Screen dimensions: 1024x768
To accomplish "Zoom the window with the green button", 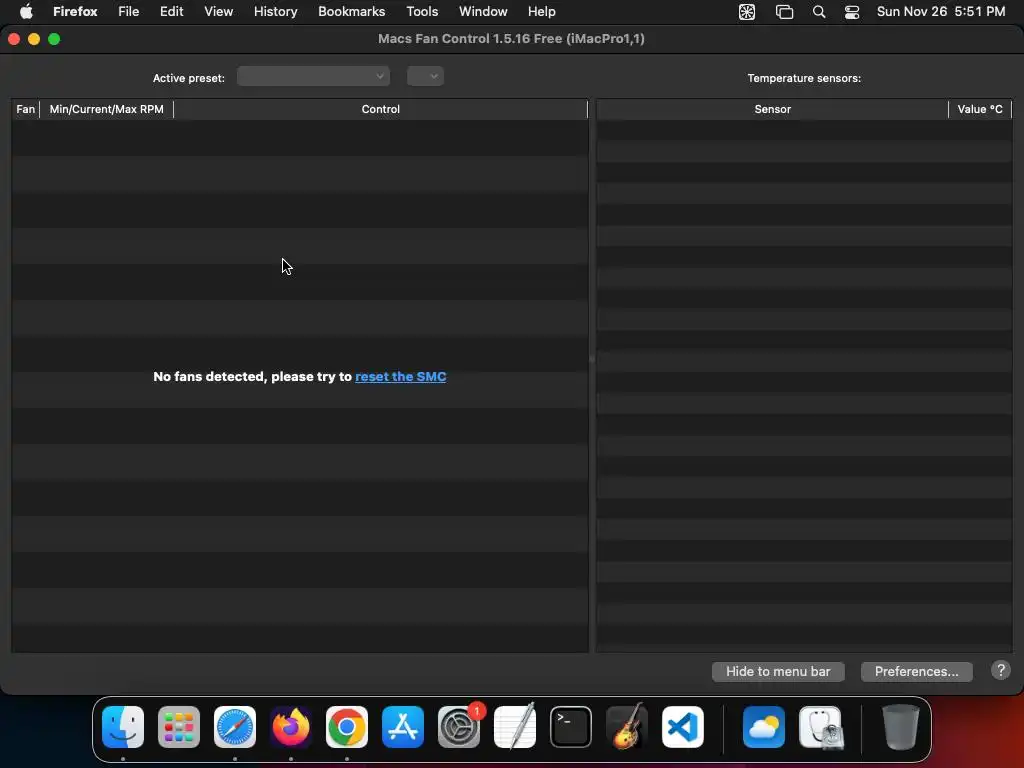I will (x=54, y=39).
